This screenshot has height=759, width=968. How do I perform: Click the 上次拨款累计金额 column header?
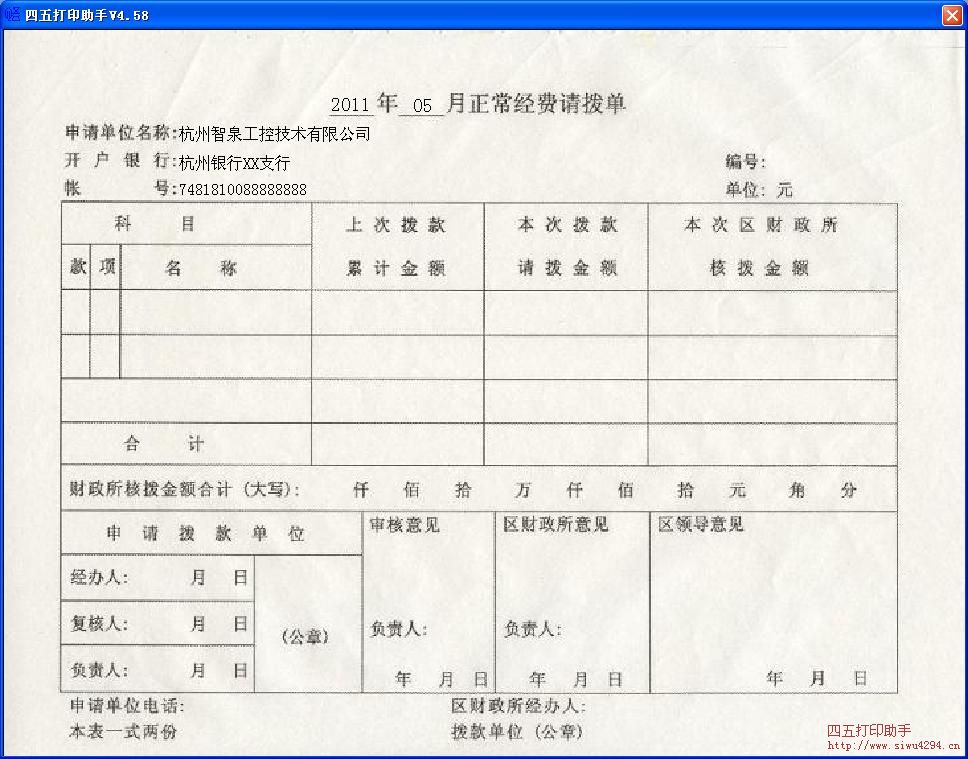(x=397, y=244)
